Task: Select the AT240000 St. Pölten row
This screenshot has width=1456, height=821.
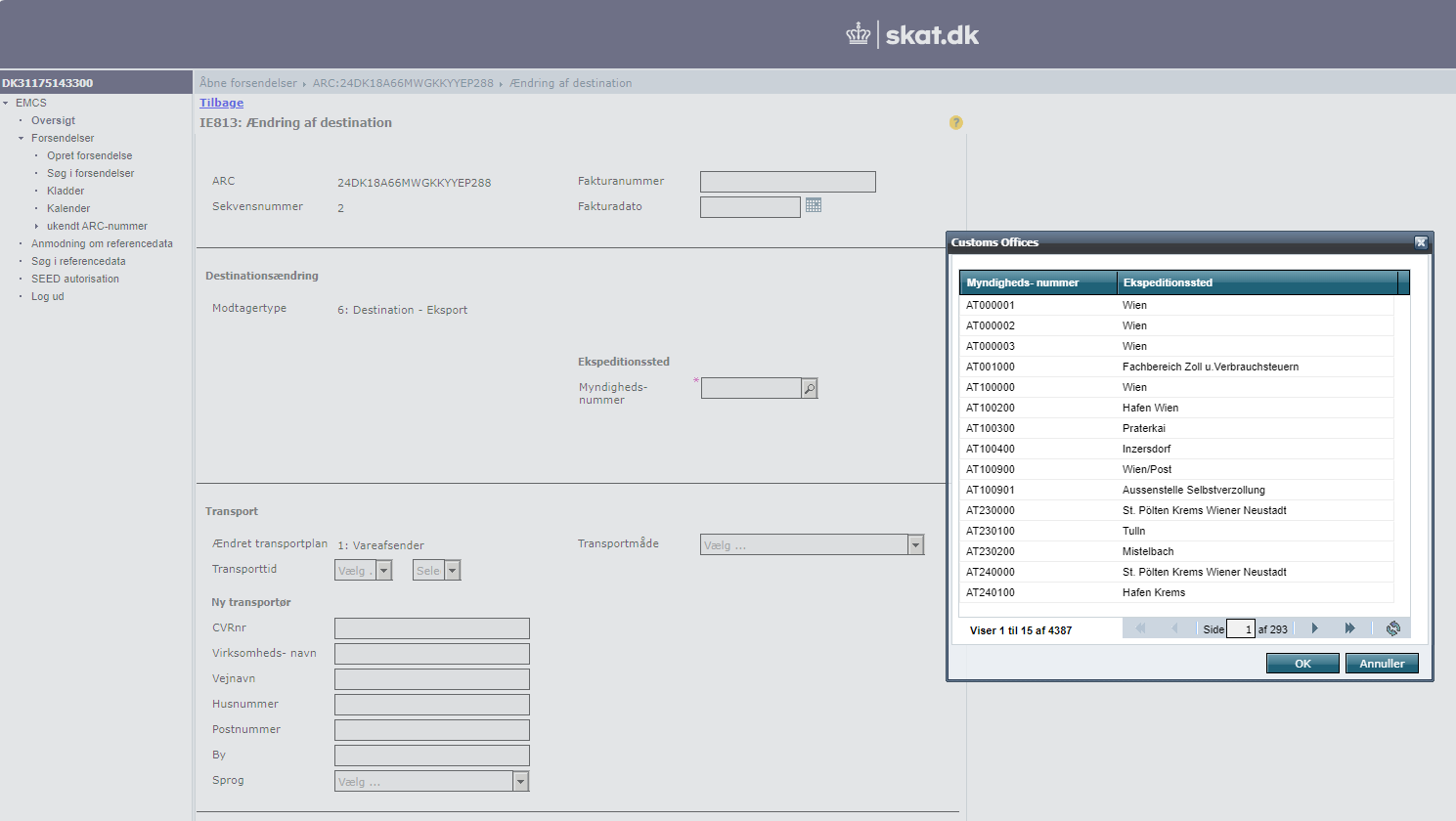Action: point(1176,572)
